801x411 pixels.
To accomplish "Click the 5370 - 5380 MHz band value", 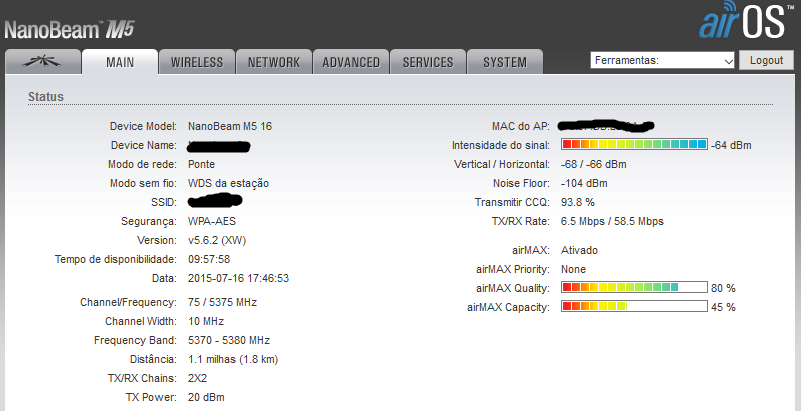I will click(x=229, y=340).
